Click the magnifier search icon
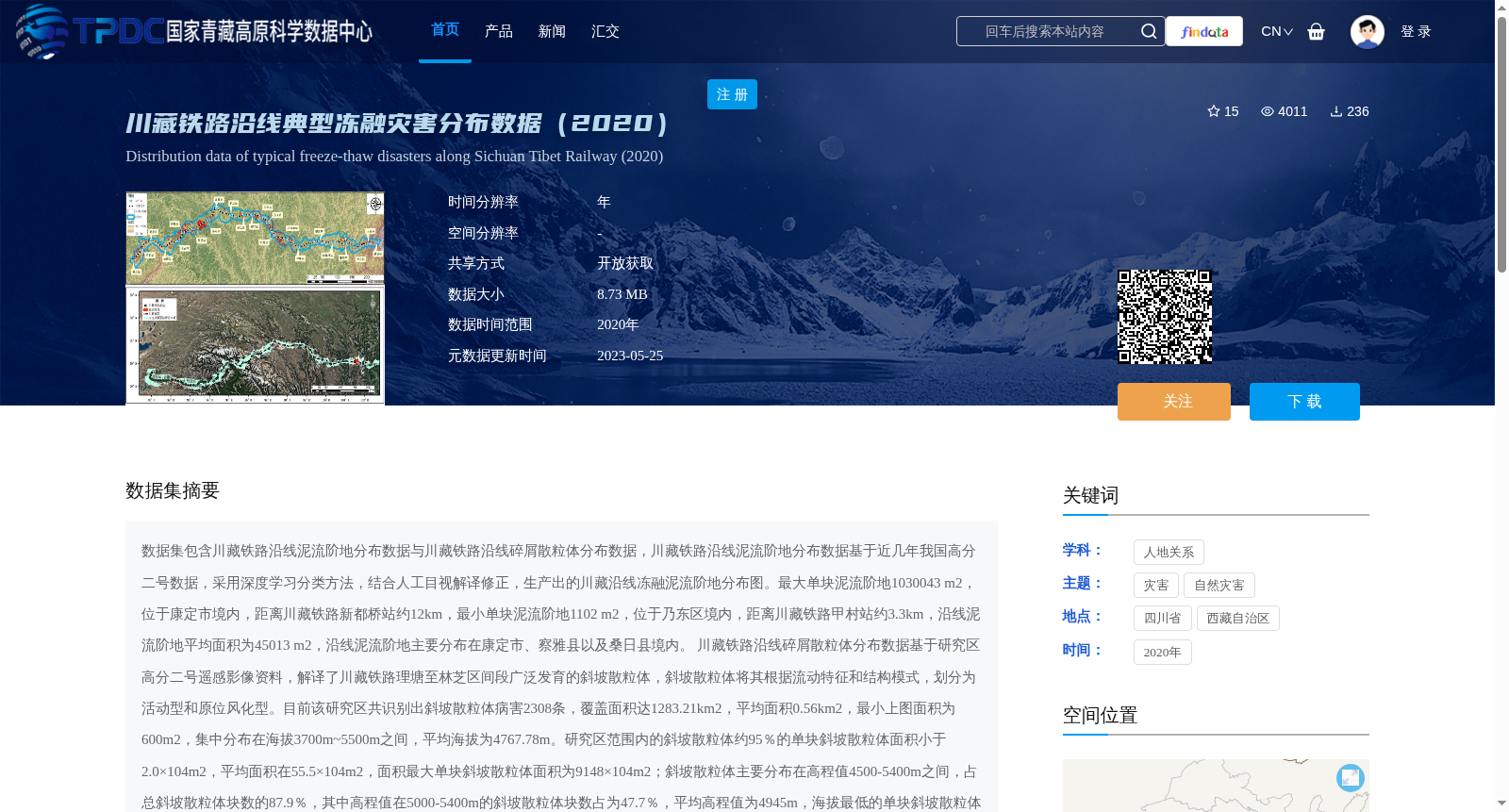The width and height of the screenshot is (1509, 812). click(1149, 31)
